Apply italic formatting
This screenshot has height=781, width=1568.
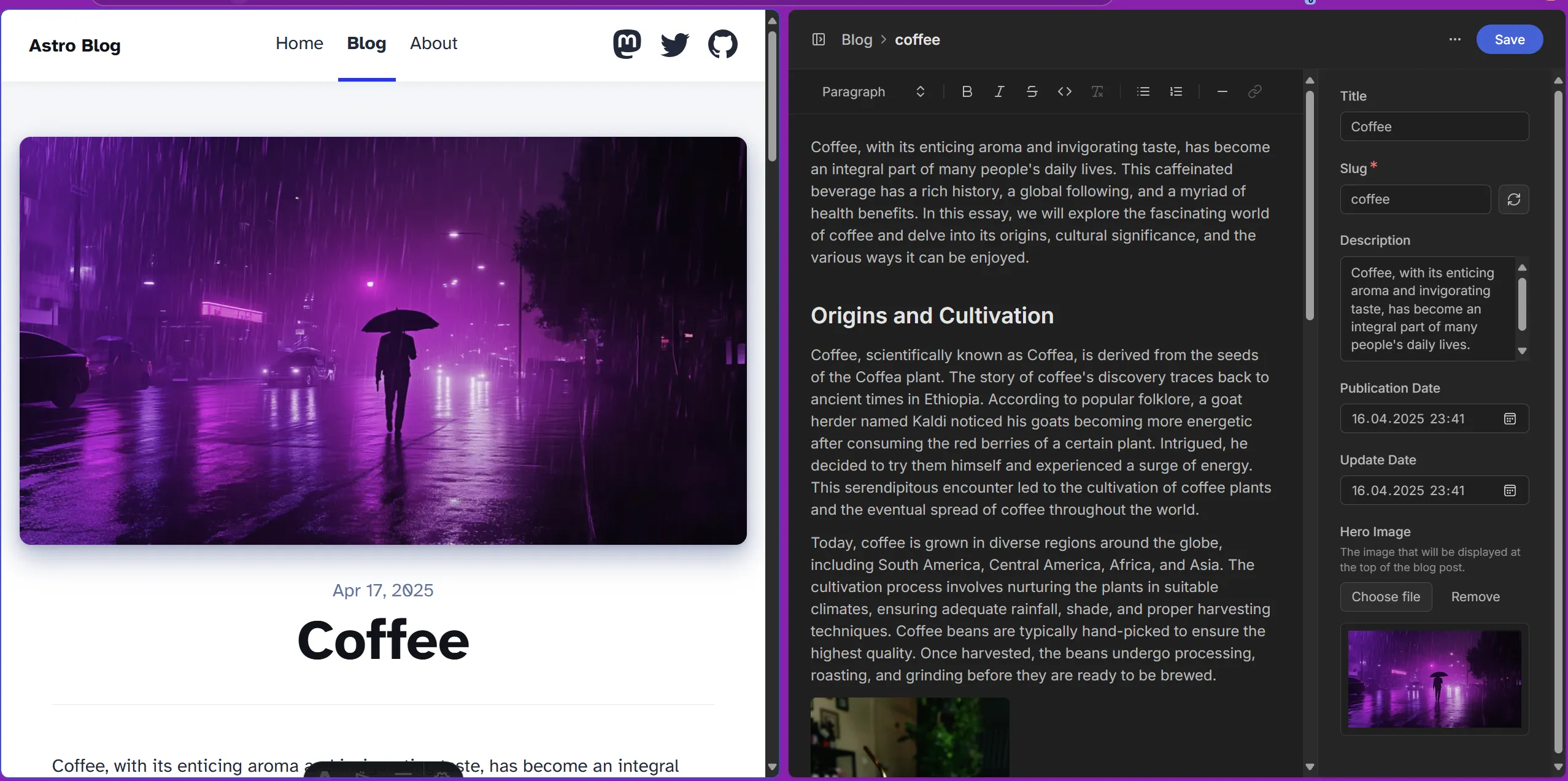(999, 91)
